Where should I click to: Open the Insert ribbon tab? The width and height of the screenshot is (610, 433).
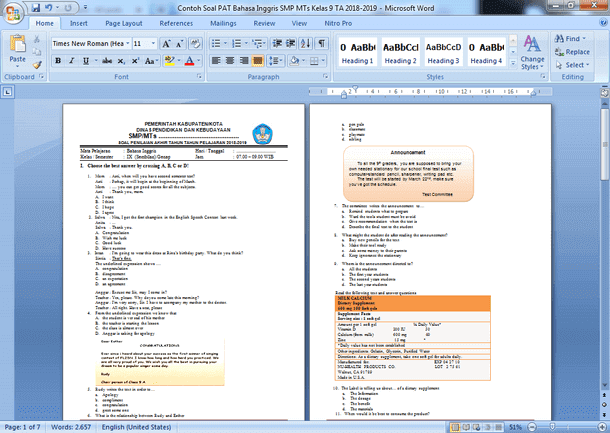(79, 23)
